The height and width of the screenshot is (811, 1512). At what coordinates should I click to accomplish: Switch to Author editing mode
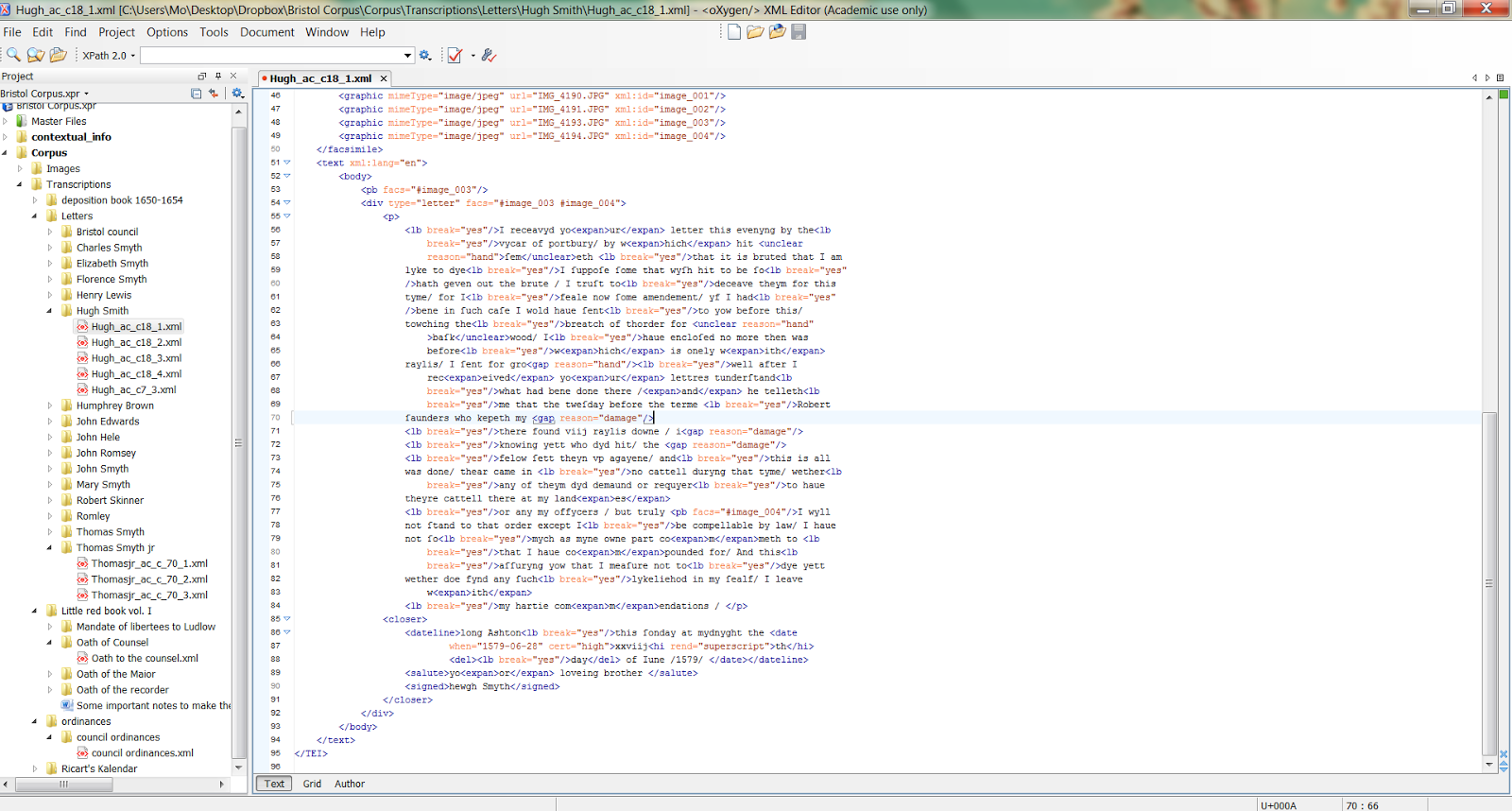[x=349, y=784]
